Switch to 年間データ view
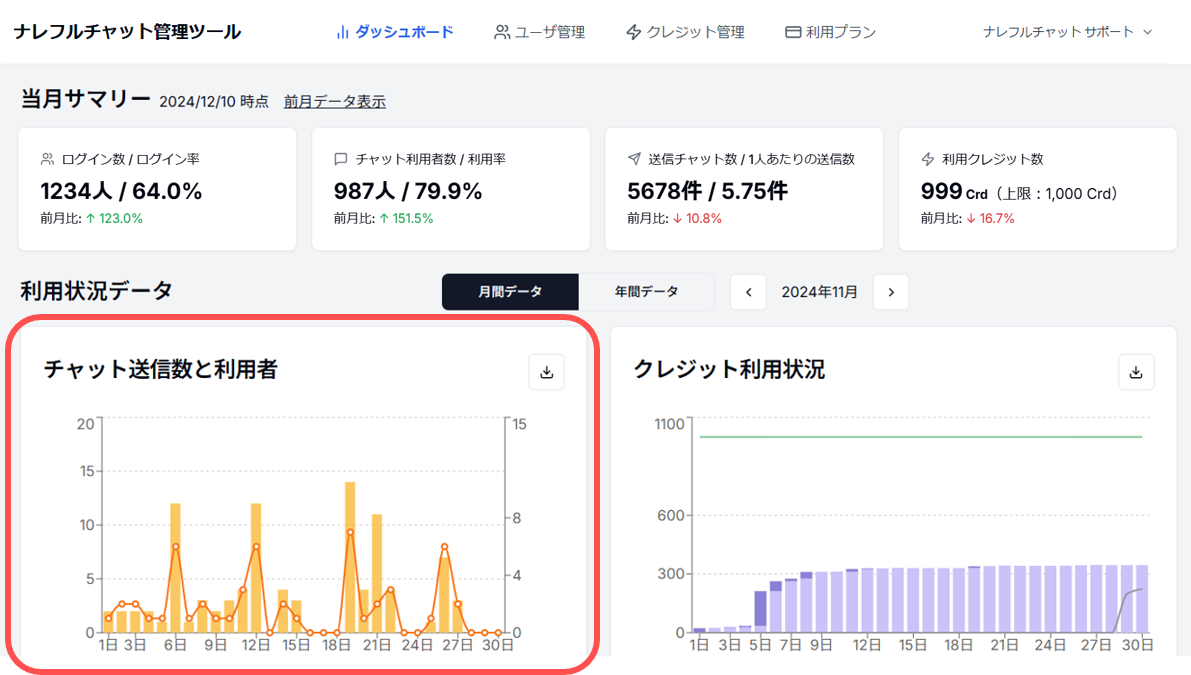1191x675 pixels. (x=646, y=292)
